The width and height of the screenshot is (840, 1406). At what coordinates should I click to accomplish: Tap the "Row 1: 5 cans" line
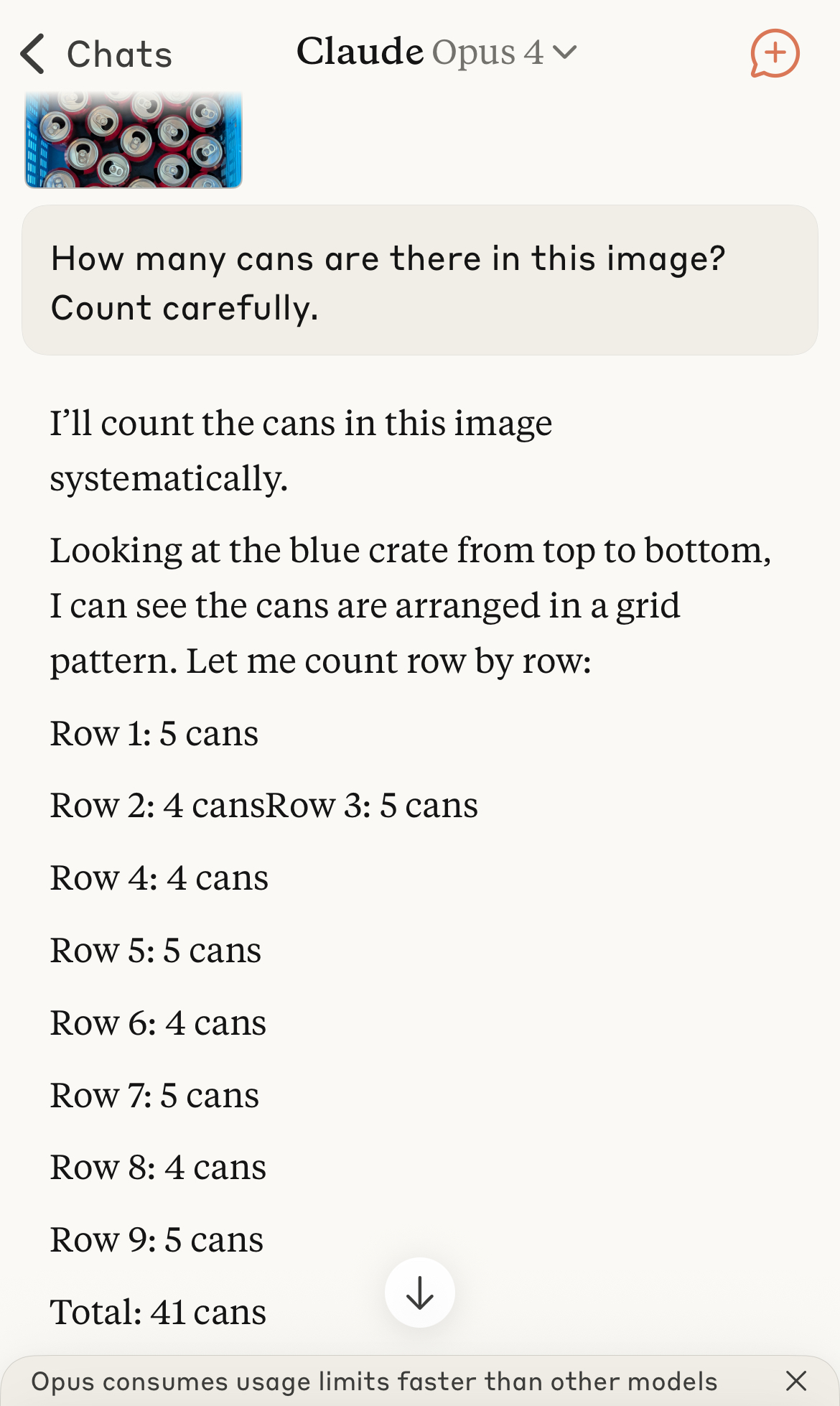coord(154,733)
